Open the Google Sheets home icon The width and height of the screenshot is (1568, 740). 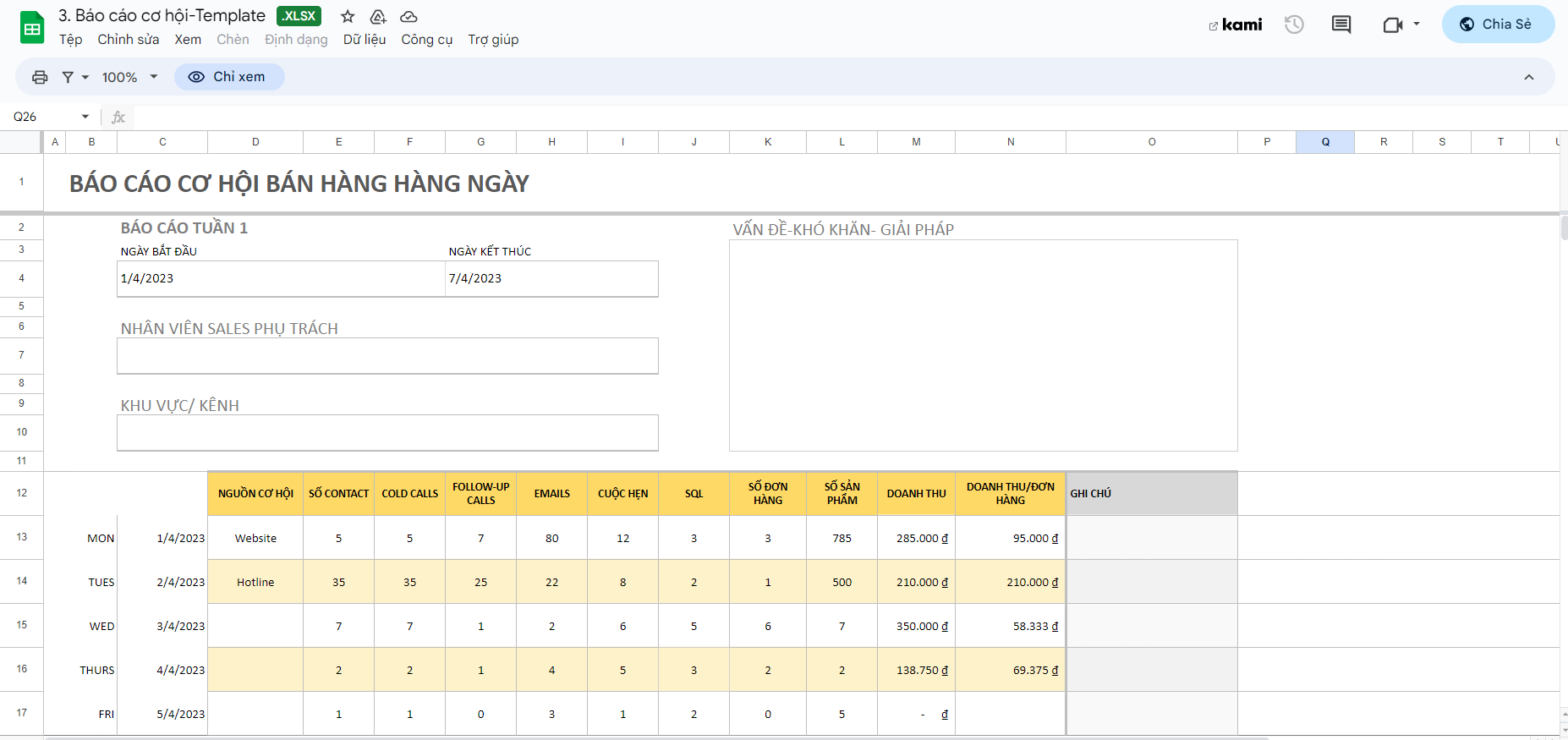(32, 28)
